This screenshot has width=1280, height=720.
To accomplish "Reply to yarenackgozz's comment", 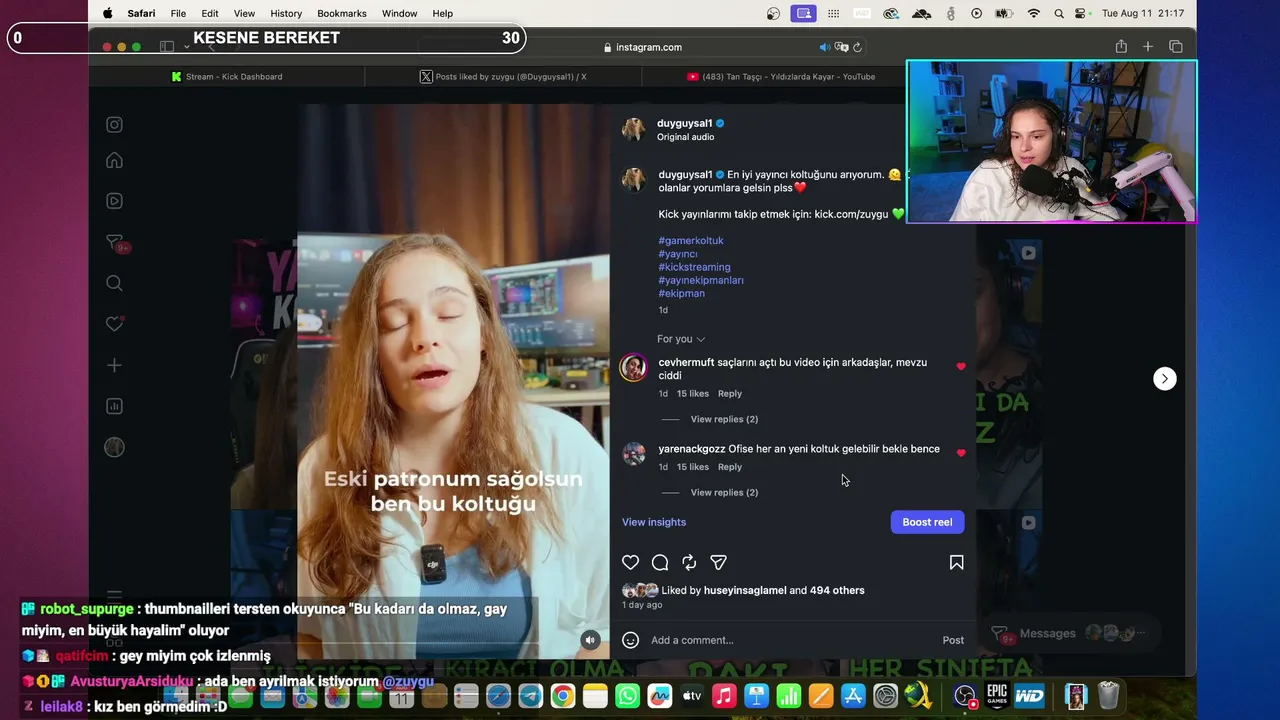I will point(730,467).
